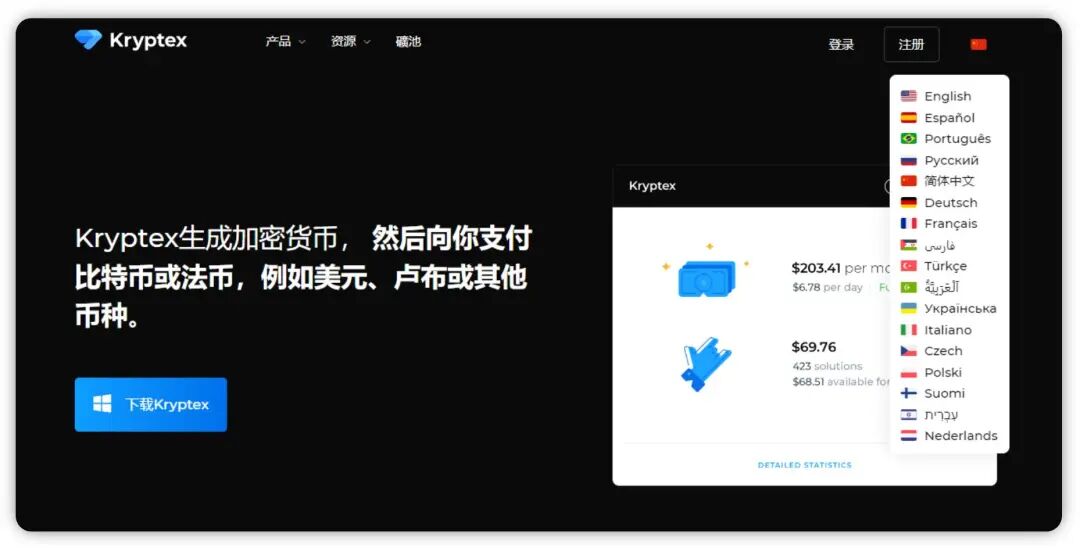The image size is (1080, 548).
Task: Click the $69.76 balance amount
Action: coord(813,347)
